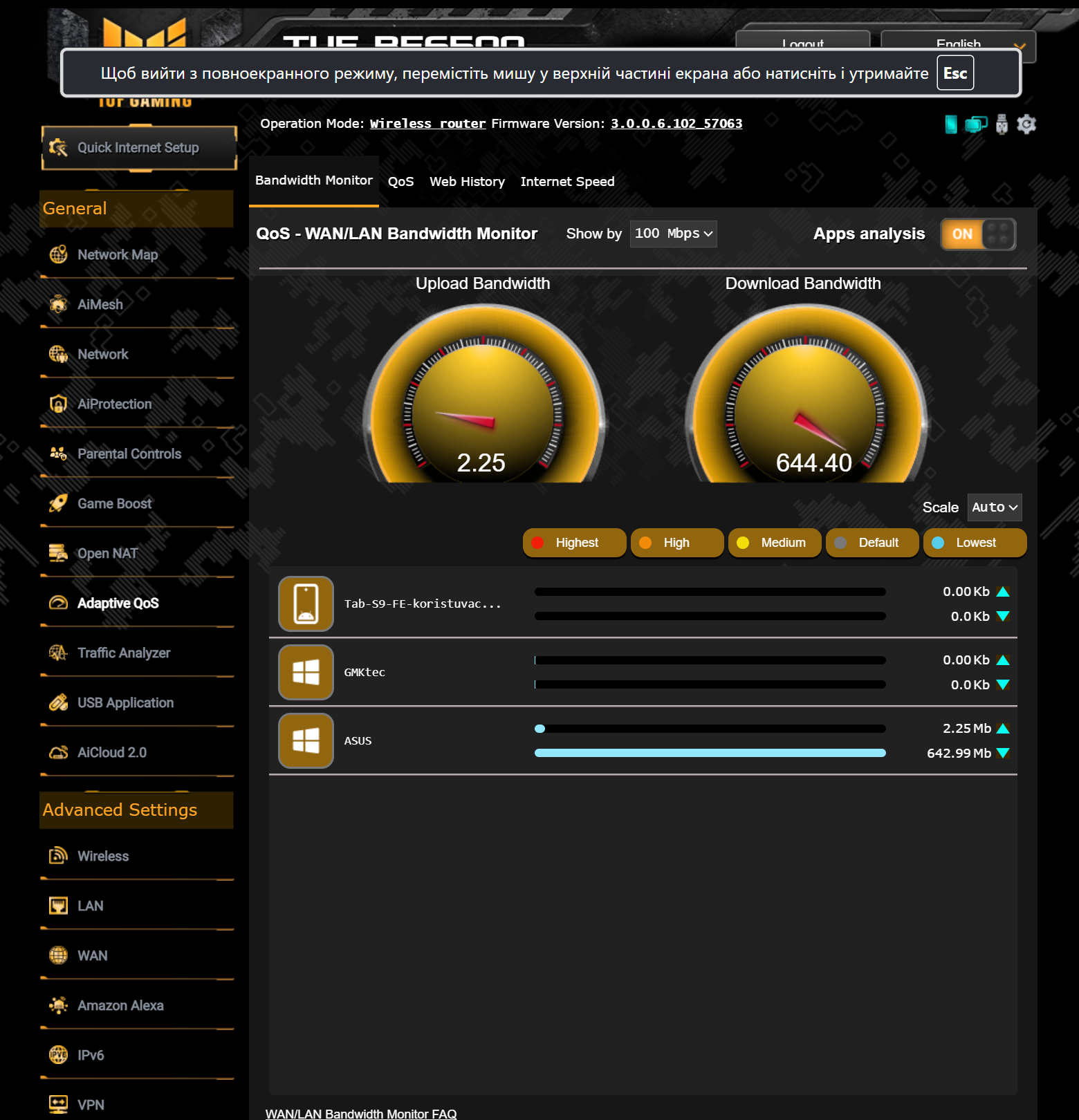Open the Show by 100 Mbps dropdown
Screen dimensions: 1079x1120
click(x=673, y=234)
